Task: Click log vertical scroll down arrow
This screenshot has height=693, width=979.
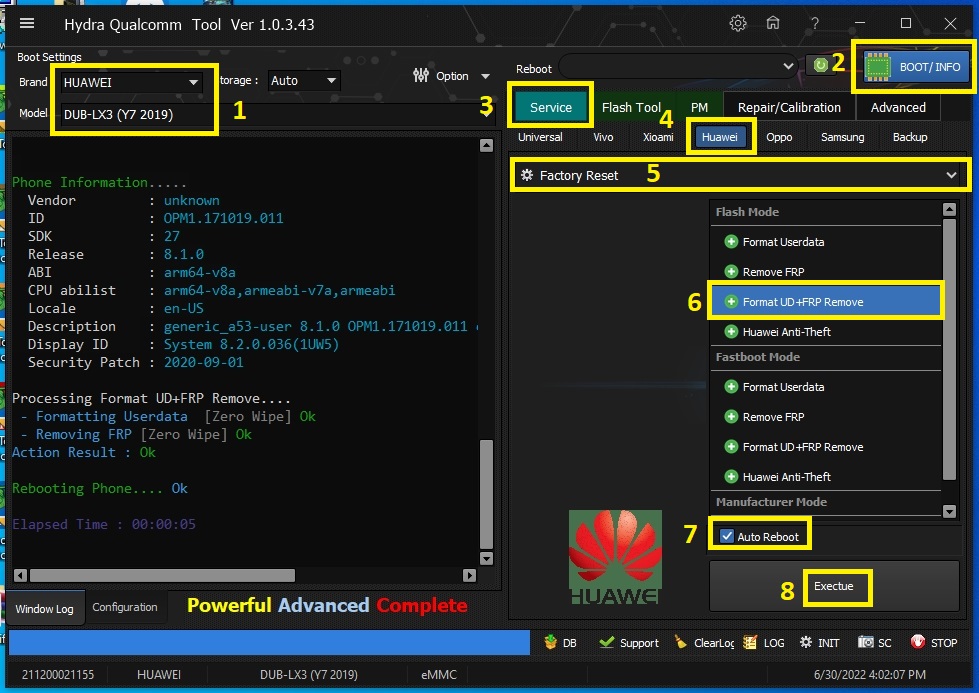Action: point(486,558)
